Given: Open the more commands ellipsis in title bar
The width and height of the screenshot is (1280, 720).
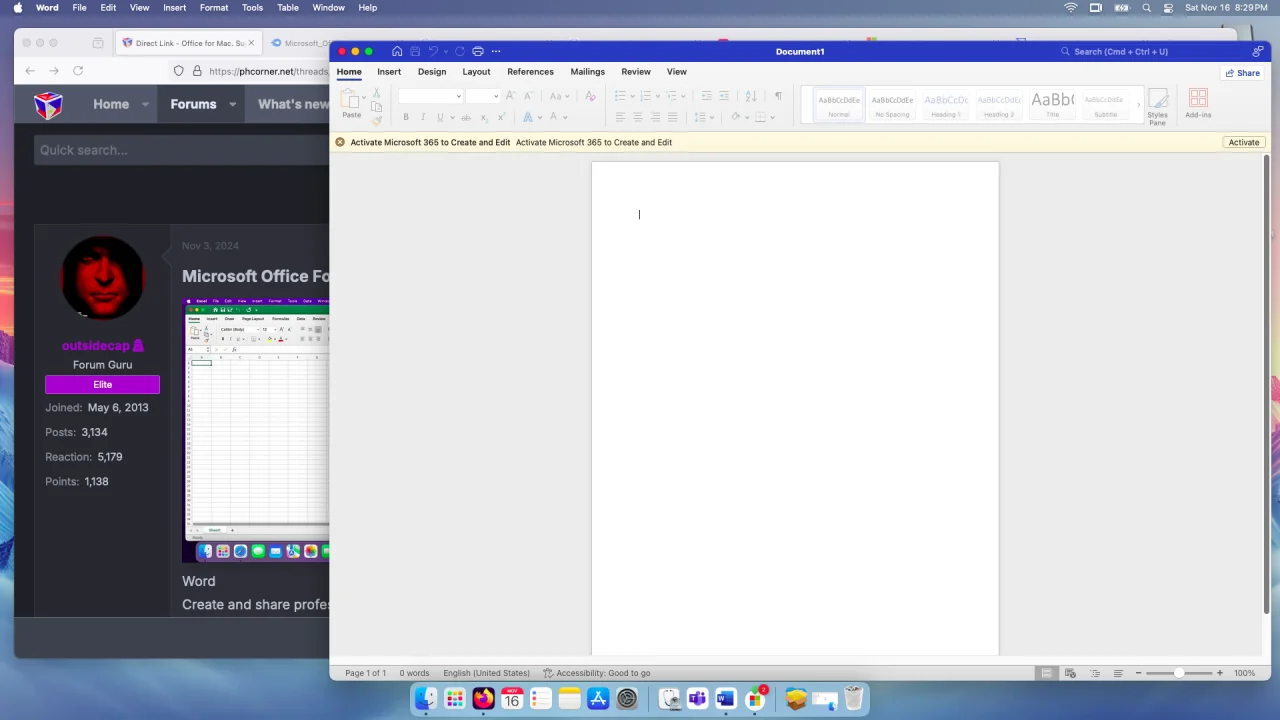Looking at the screenshot, I should (x=496, y=51).
